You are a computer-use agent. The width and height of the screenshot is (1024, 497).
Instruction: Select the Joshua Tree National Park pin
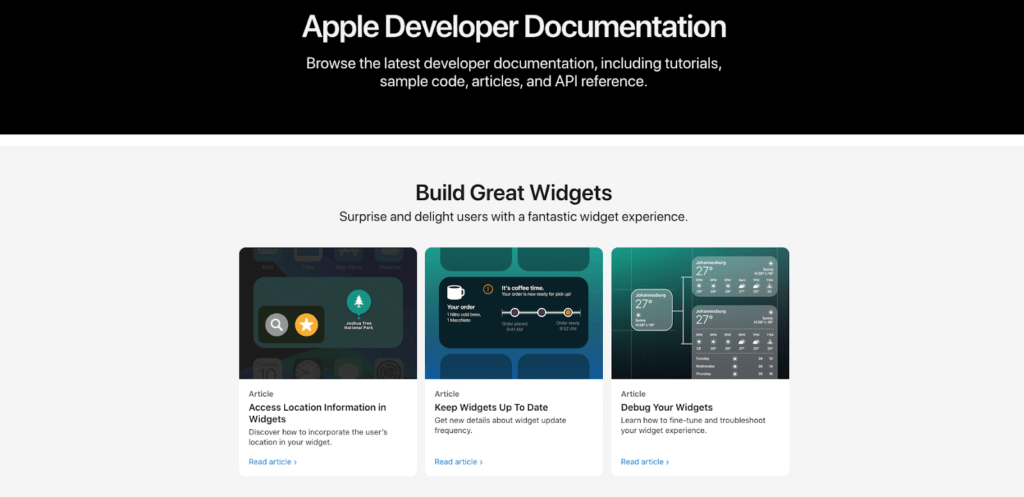tap(358, 301)
